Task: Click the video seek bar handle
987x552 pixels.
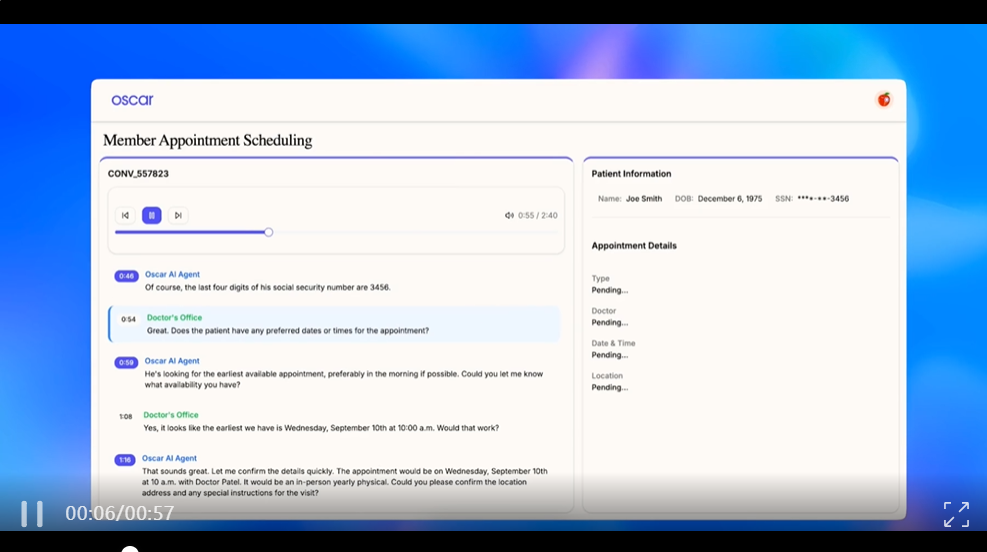Action: [x=130, y=549]
